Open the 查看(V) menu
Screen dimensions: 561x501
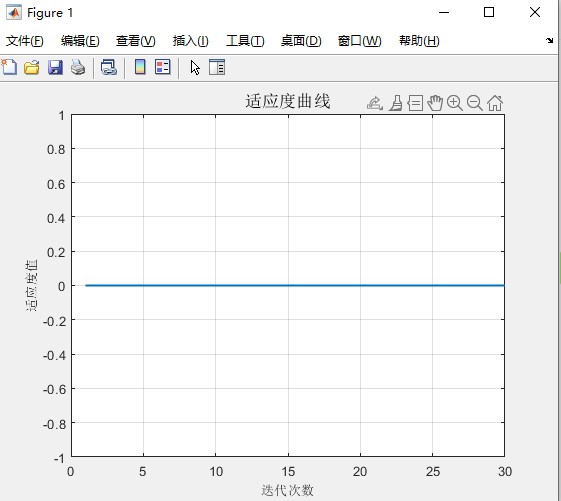point(136,41)
